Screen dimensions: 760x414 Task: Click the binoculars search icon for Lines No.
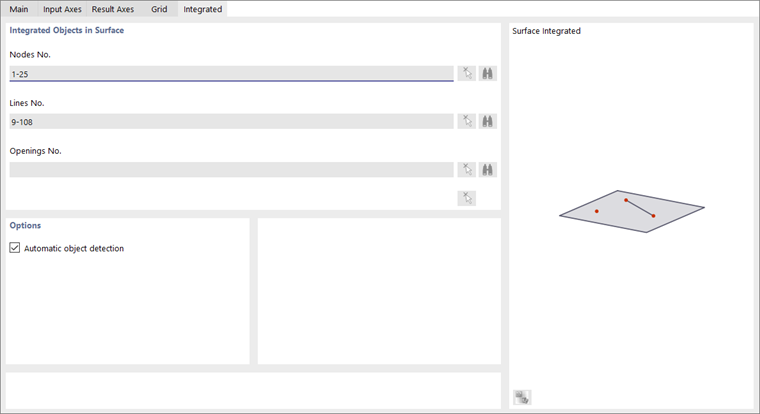(x=488, y=121)
